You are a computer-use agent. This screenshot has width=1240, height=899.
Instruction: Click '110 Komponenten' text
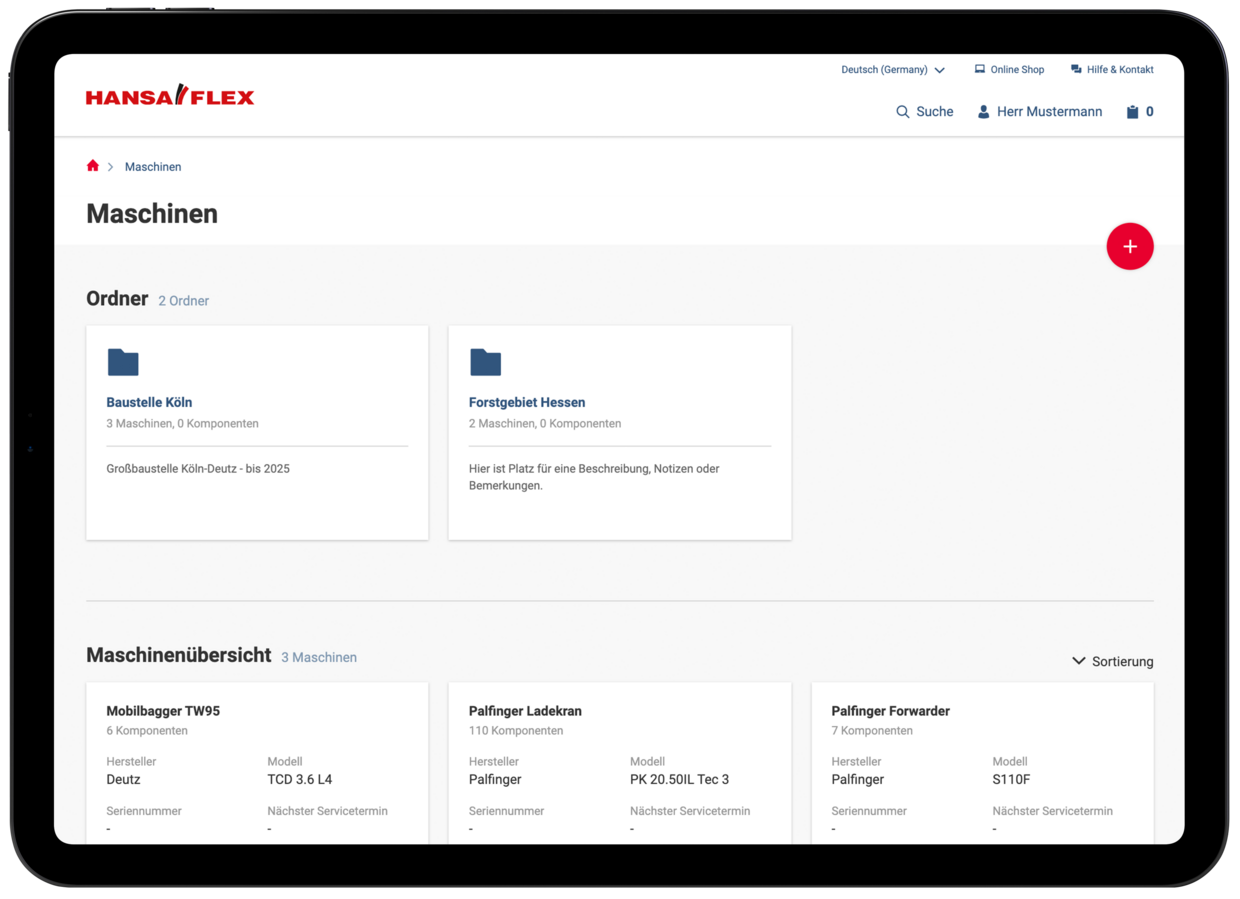pos(516,731)
